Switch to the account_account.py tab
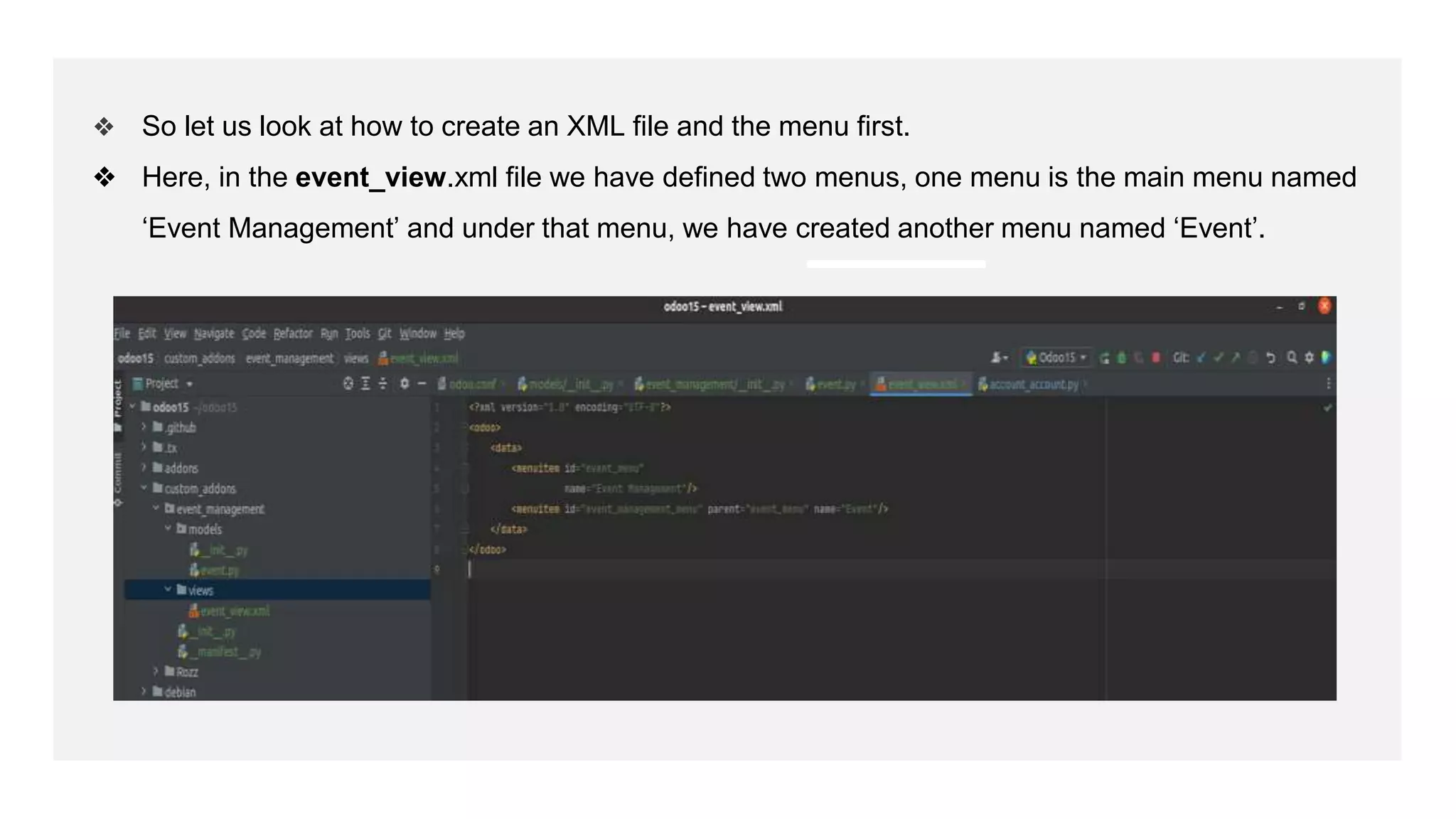1456x819 pixels. 1033,385
